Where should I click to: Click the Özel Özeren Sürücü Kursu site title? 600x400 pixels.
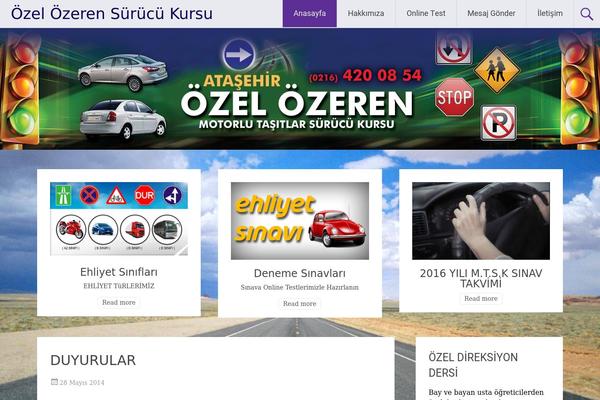112,13
